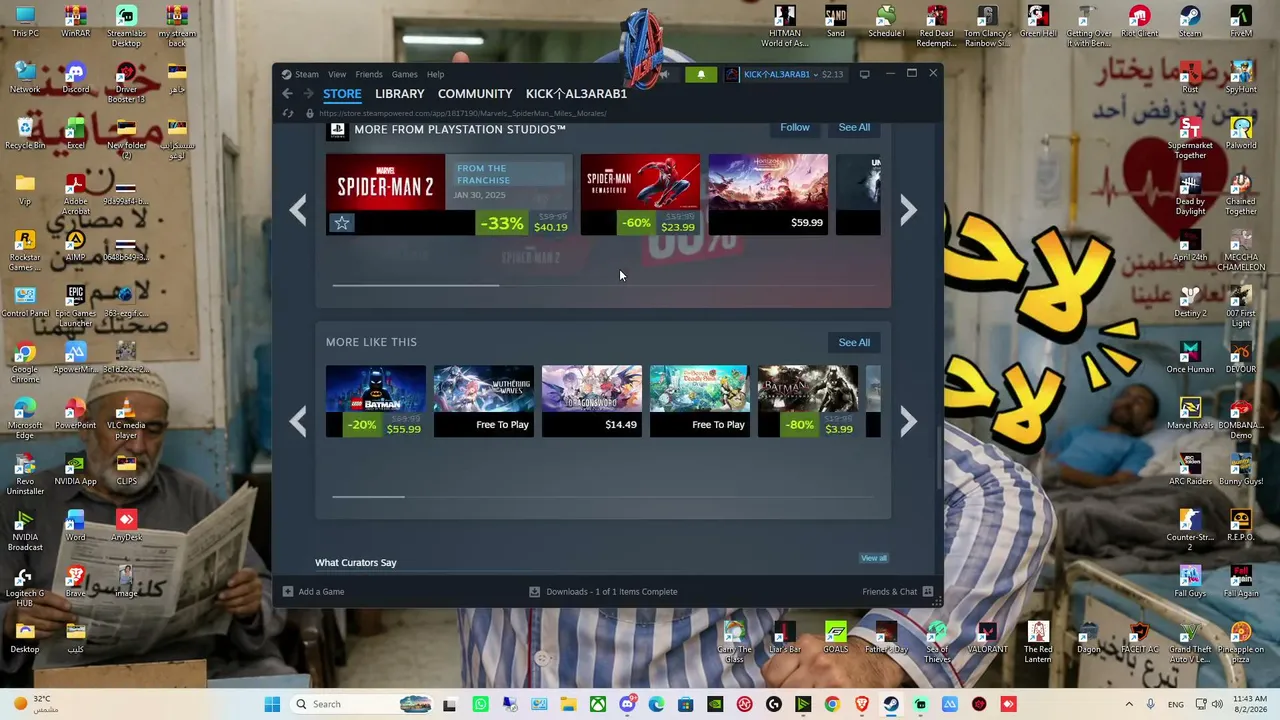Show next More Like This games
The height and width of the screenshot is (720, 1280).
pos(908,421)
